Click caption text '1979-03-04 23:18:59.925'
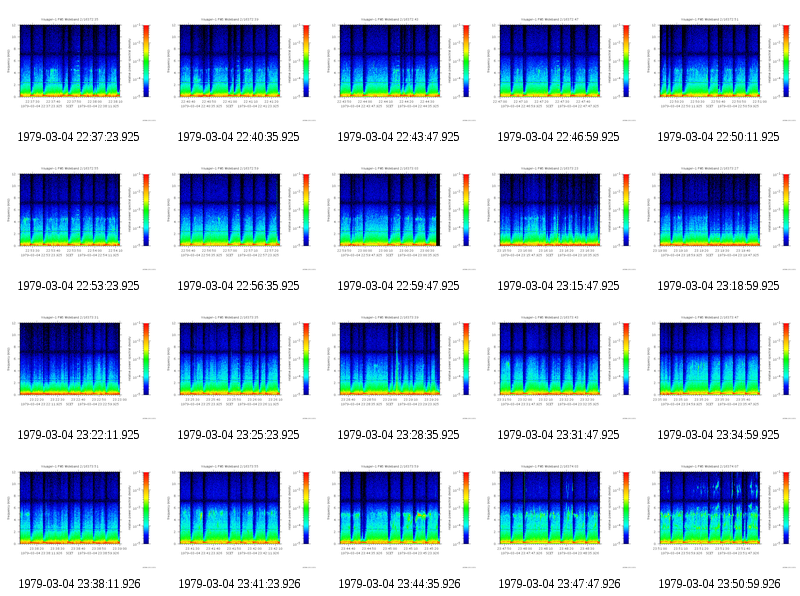Viewport: 800px width, 596px height. 719,286
